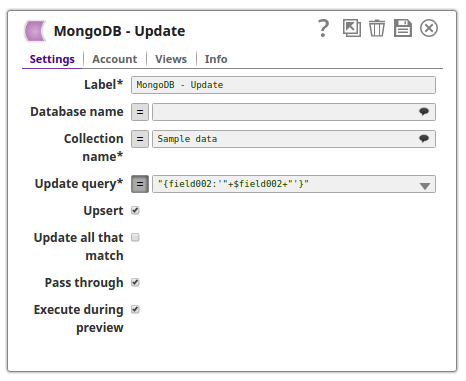Screen dimensions: 466x381
Task: Click the collapse dialog arrow icon
Action: 352,28
